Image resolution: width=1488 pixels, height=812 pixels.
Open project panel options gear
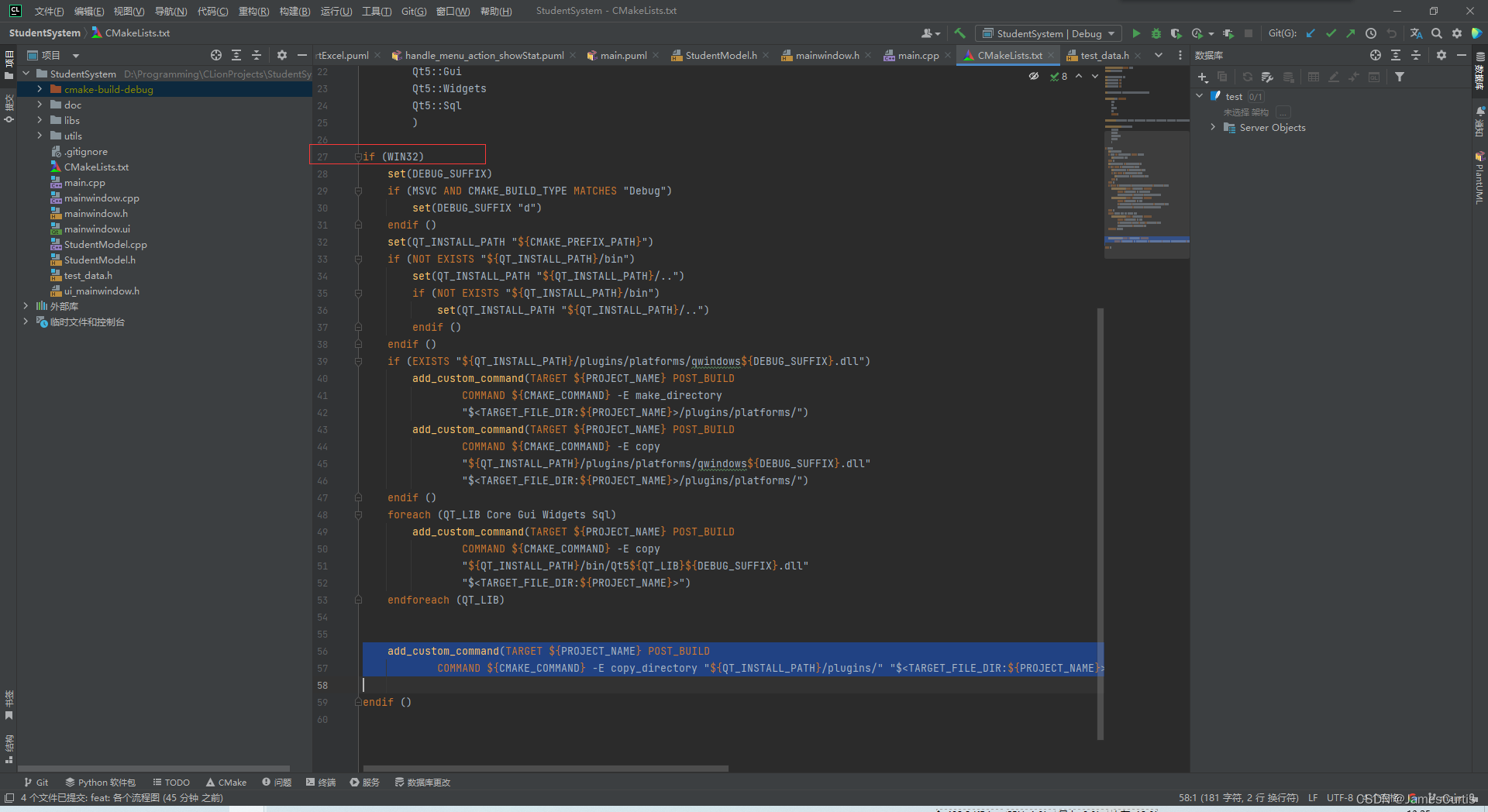(282, 55)
